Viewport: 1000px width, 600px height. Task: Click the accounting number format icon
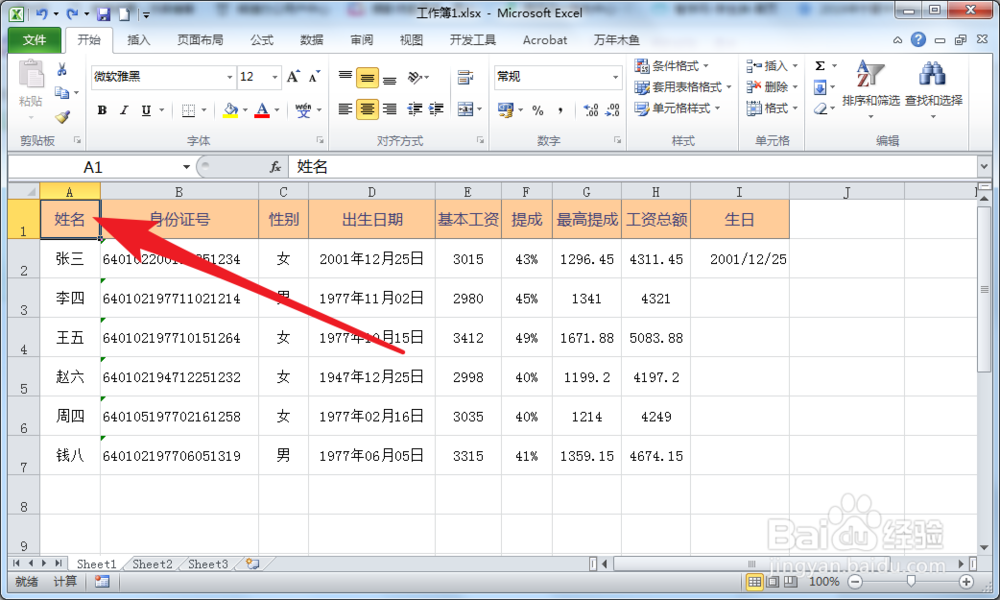tap(506, 110)
